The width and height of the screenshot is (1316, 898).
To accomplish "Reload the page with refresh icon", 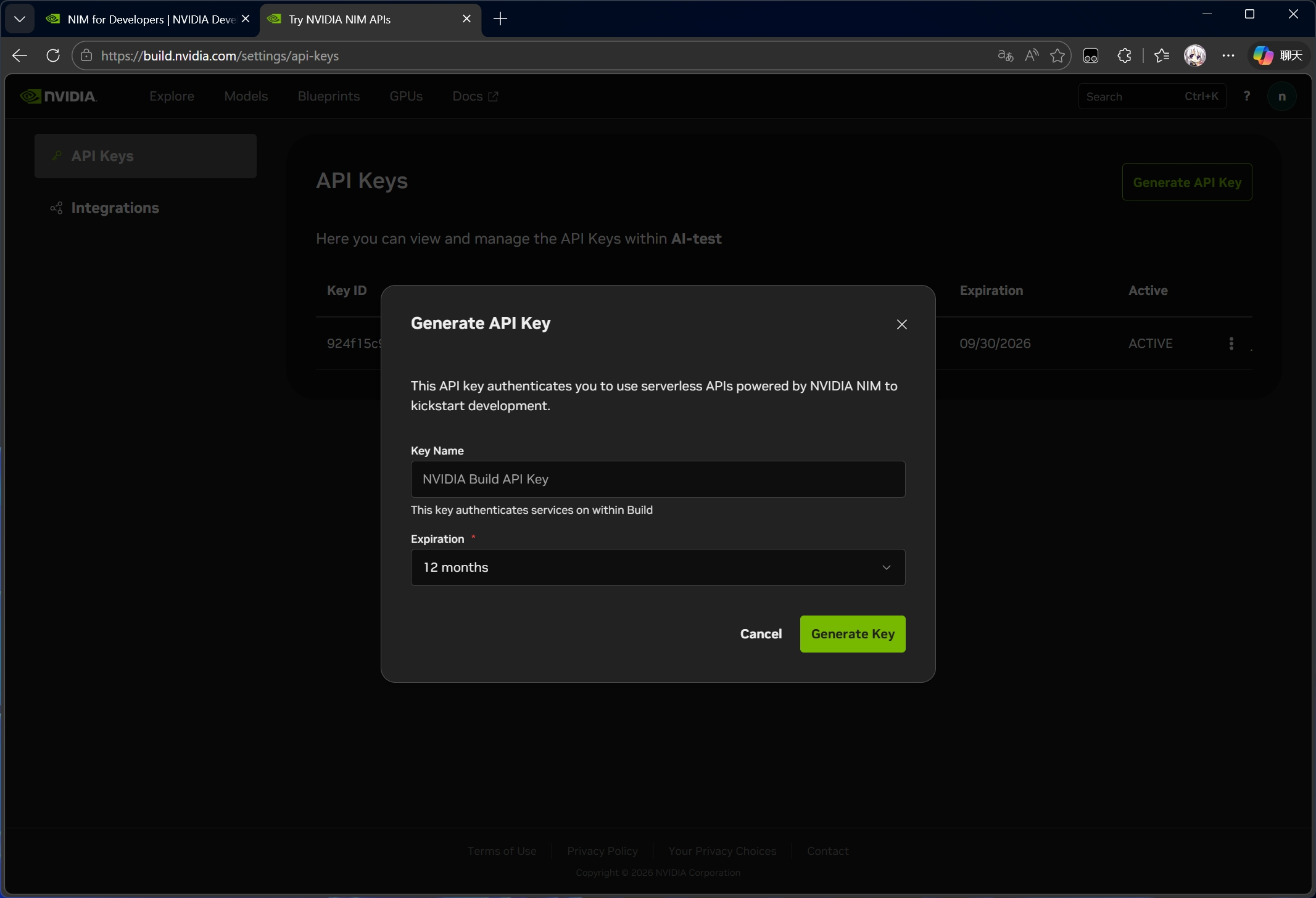I will pyautogui.click(x=52, y=56).
